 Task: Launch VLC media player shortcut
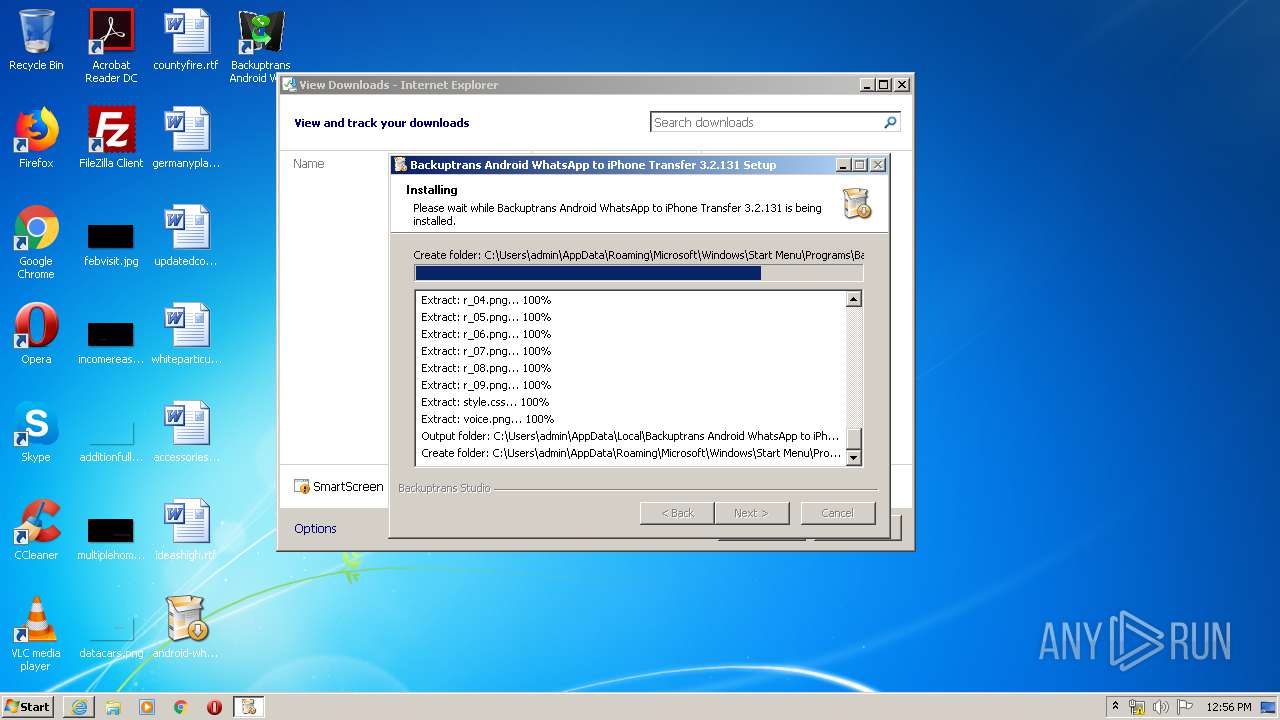click(x=36, y=635)
